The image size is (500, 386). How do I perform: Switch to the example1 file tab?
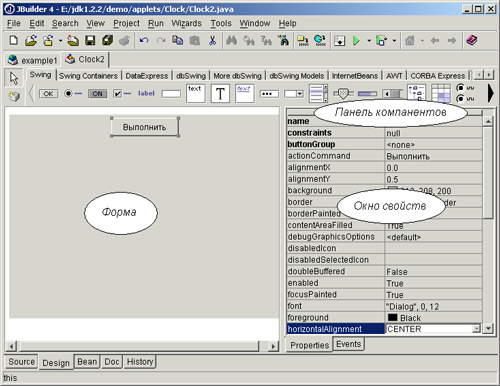pyautogui.click(x=33, y=60)
